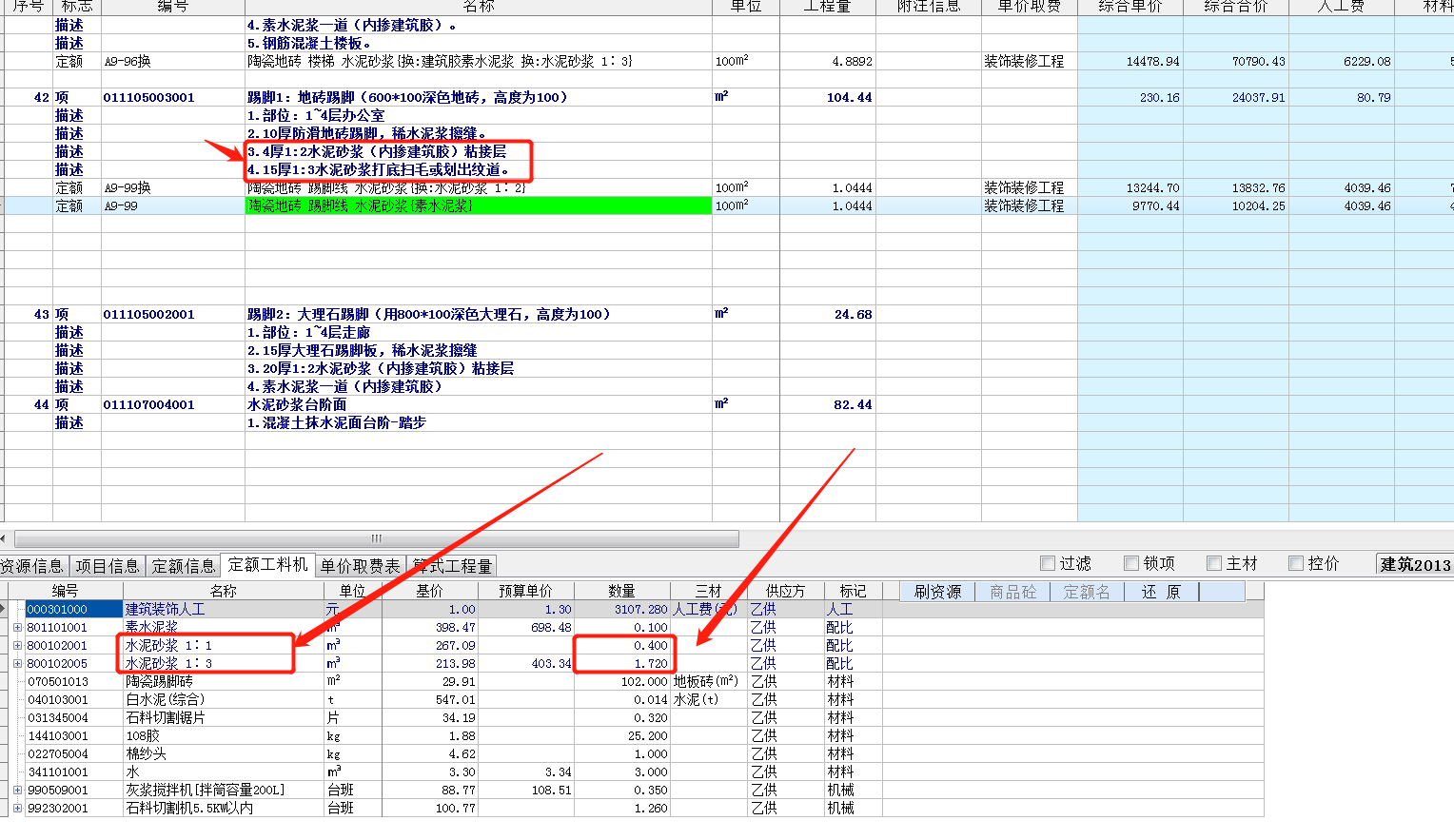Click the 综合单价 value 9770.44

click(x=1155, y=205)
